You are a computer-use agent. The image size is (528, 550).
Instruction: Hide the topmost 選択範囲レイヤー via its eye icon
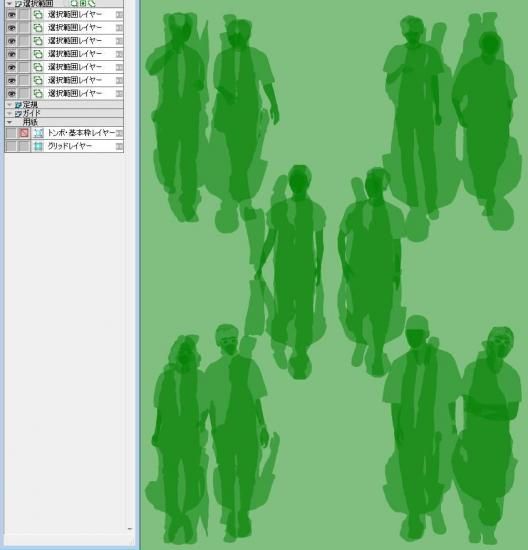[x=12, y=14]
